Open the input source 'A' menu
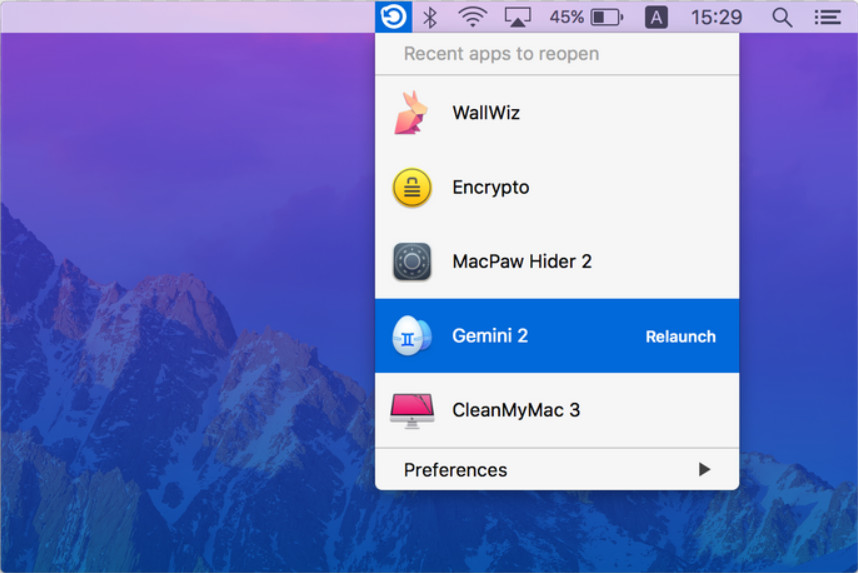This screenshot has width=858, height=573. 656,18
